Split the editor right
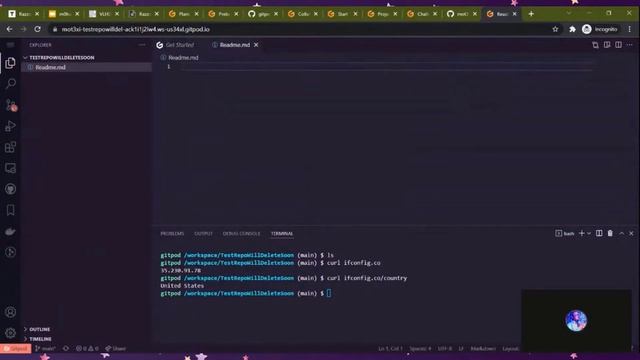 (x=619, y=45)
